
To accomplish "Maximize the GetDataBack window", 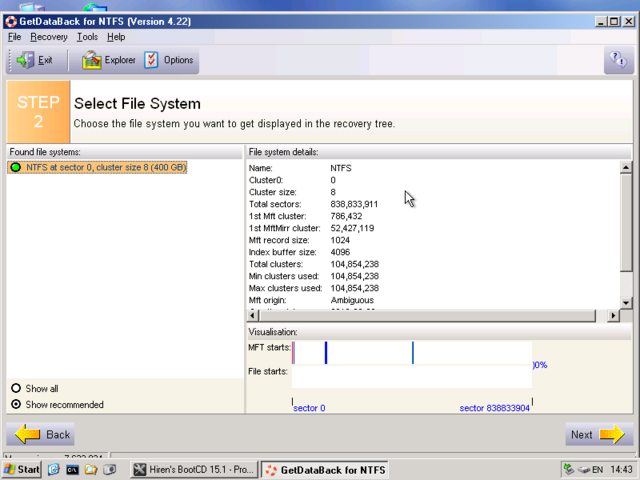I will pyautogui.click(x=614, y=22).
